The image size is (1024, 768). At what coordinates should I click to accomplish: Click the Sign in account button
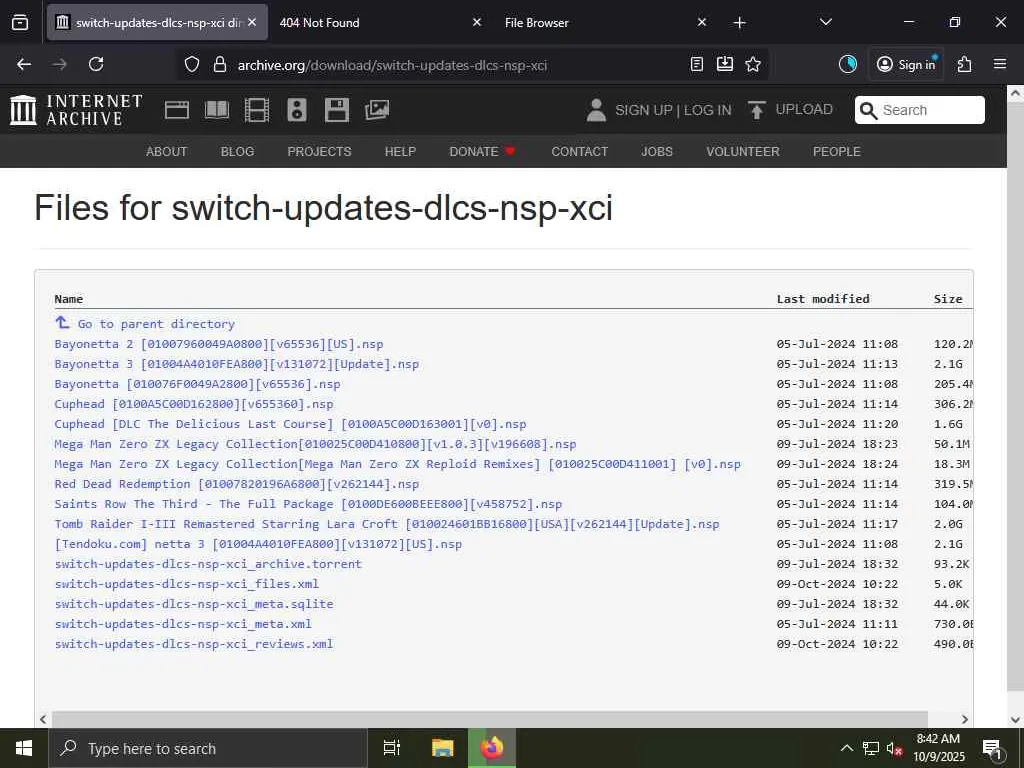pyautogui.click(x=906, y=64)
